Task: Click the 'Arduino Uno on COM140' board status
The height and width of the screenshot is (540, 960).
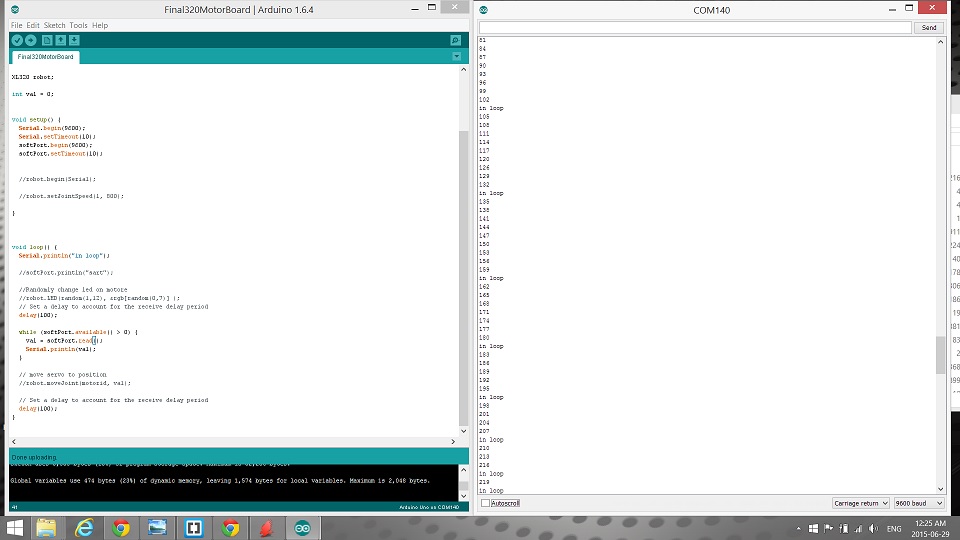Action: 429,507
